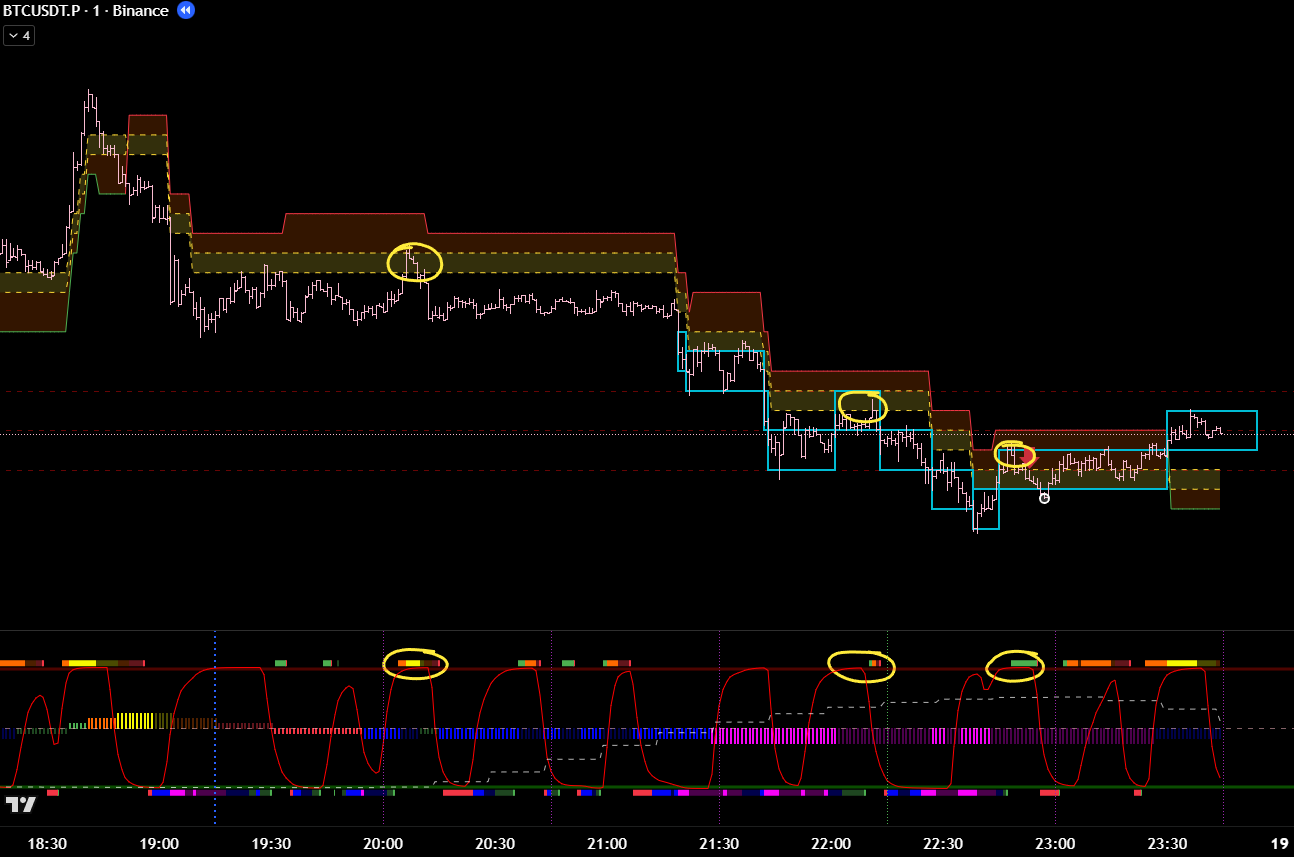Click the 23:30 label on the time axis
This screenshot has width=1294, height=857.
1167,843
